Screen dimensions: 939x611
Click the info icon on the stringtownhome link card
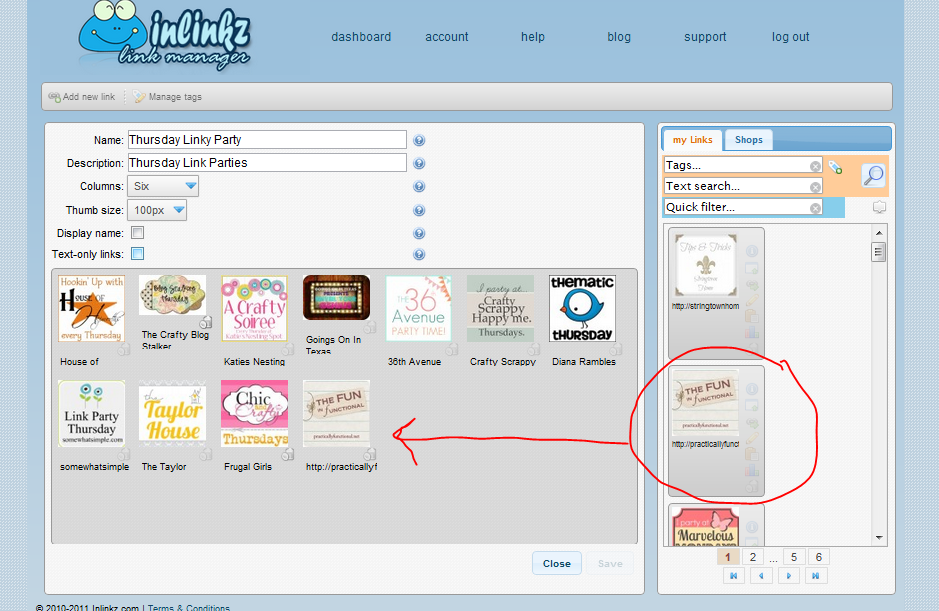pos(752,251)
